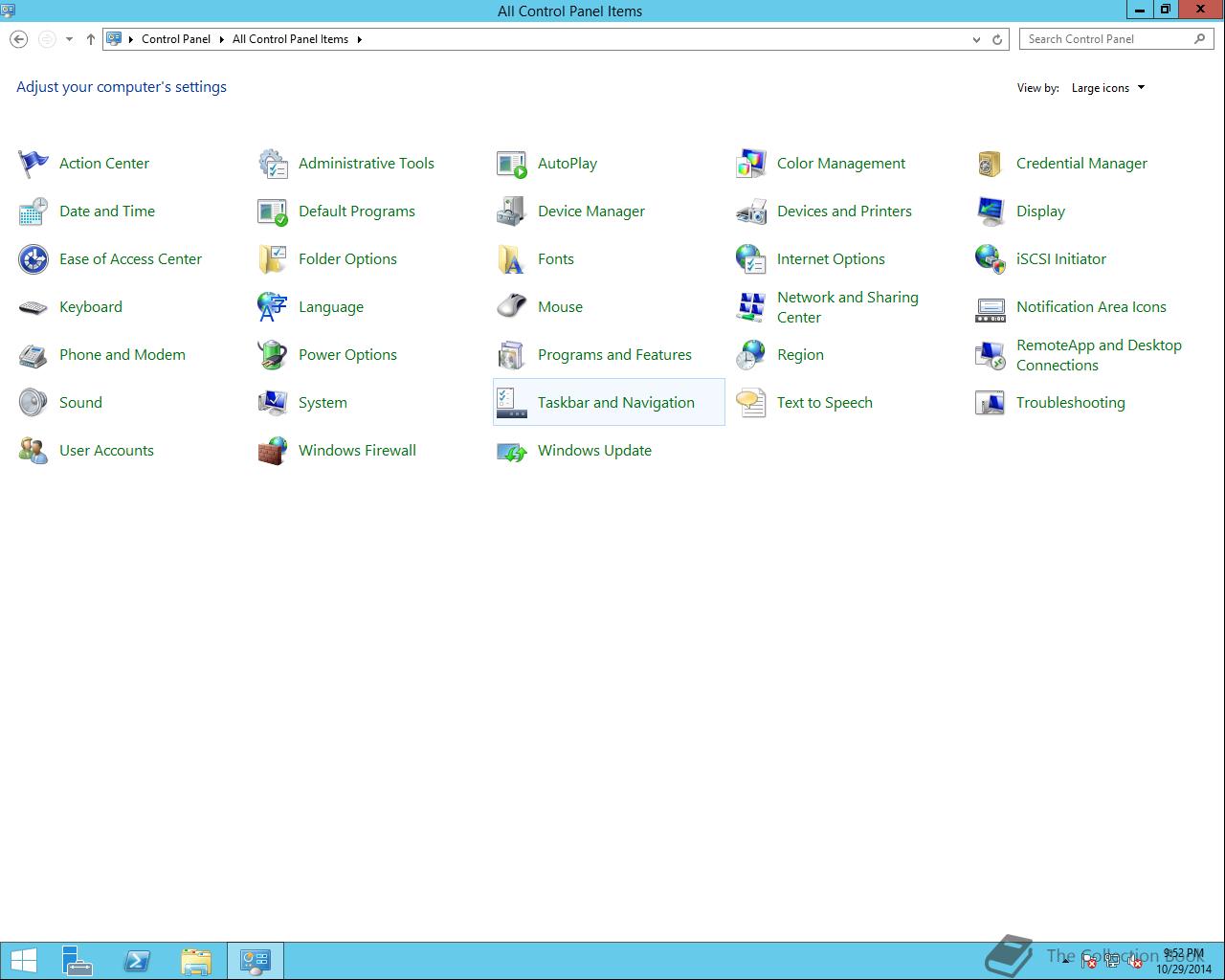The width and height of the screenshot is (1225, 980).
Task: Open the Color Management icon
Action: [x=751, y=164]
